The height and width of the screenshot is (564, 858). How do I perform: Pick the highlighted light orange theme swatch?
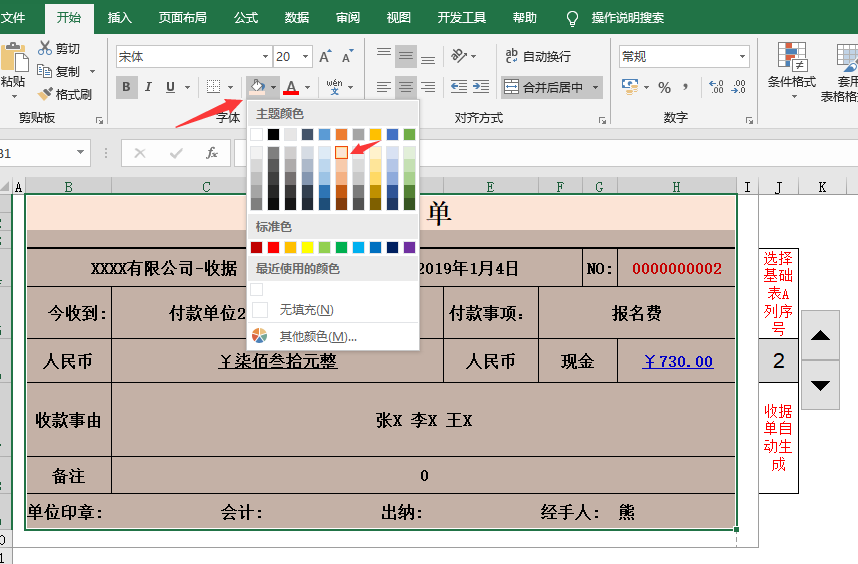(341, 152)
